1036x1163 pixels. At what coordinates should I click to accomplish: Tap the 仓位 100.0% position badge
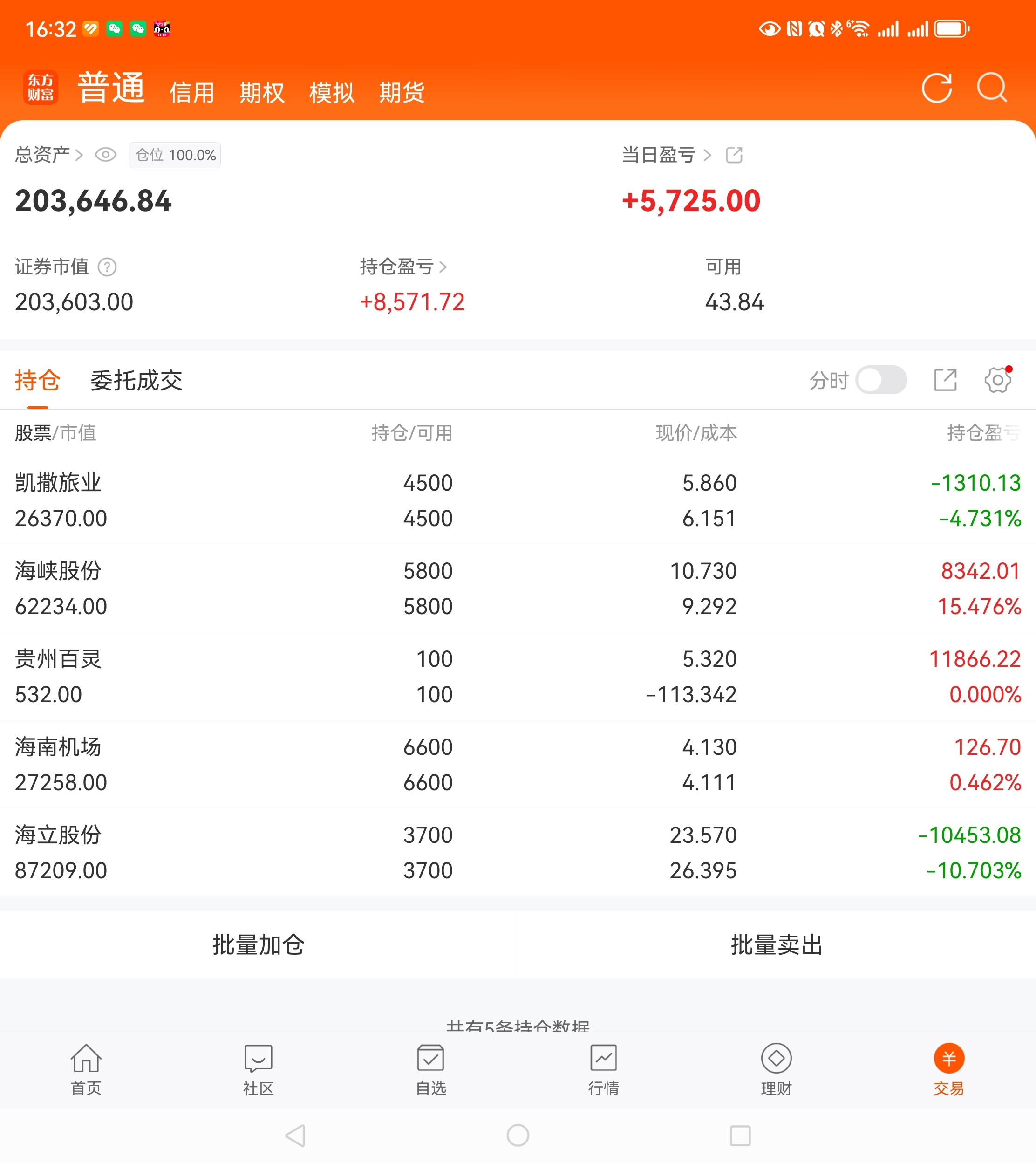point(175,155)
